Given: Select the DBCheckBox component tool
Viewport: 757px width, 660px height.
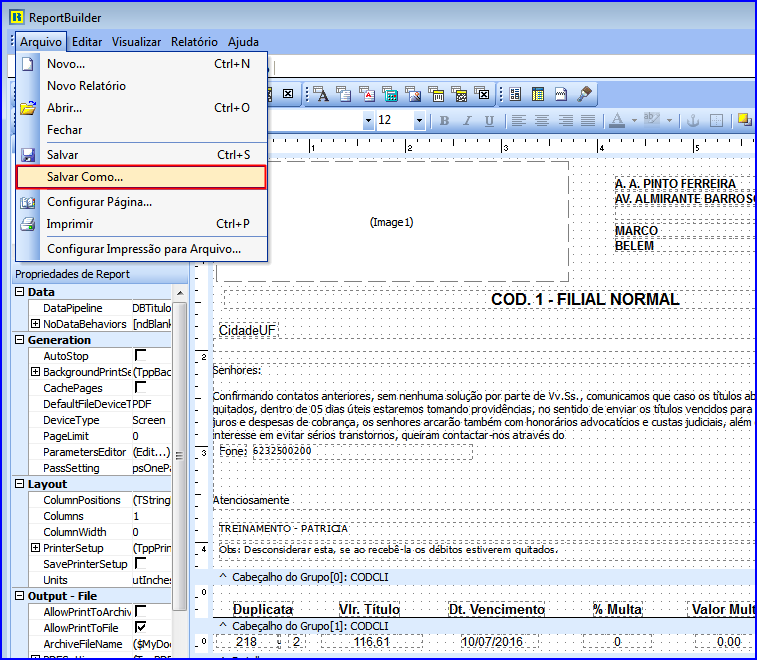Looking at the screenshot, I should pyautogui.click(x=483, y=94).
